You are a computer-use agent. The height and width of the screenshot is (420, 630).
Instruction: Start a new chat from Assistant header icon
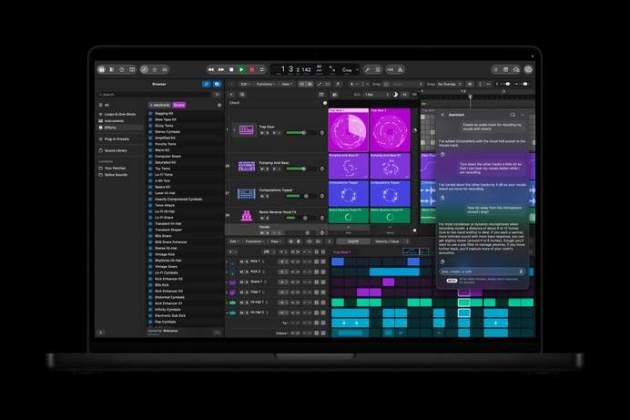pyautogui.click(x=513, y=115)
